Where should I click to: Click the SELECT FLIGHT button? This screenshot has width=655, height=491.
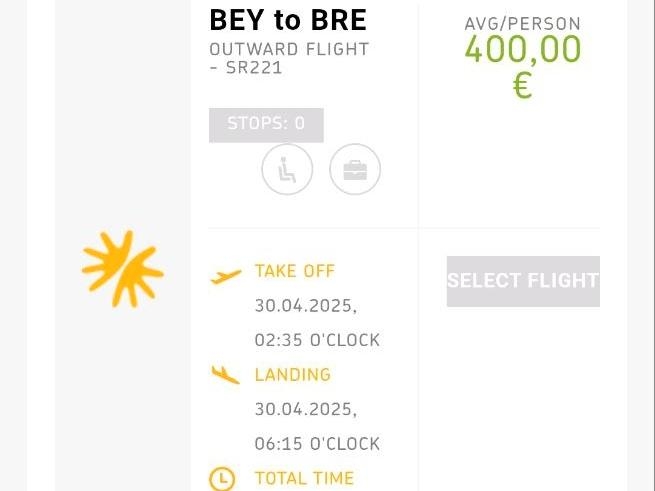523,281
